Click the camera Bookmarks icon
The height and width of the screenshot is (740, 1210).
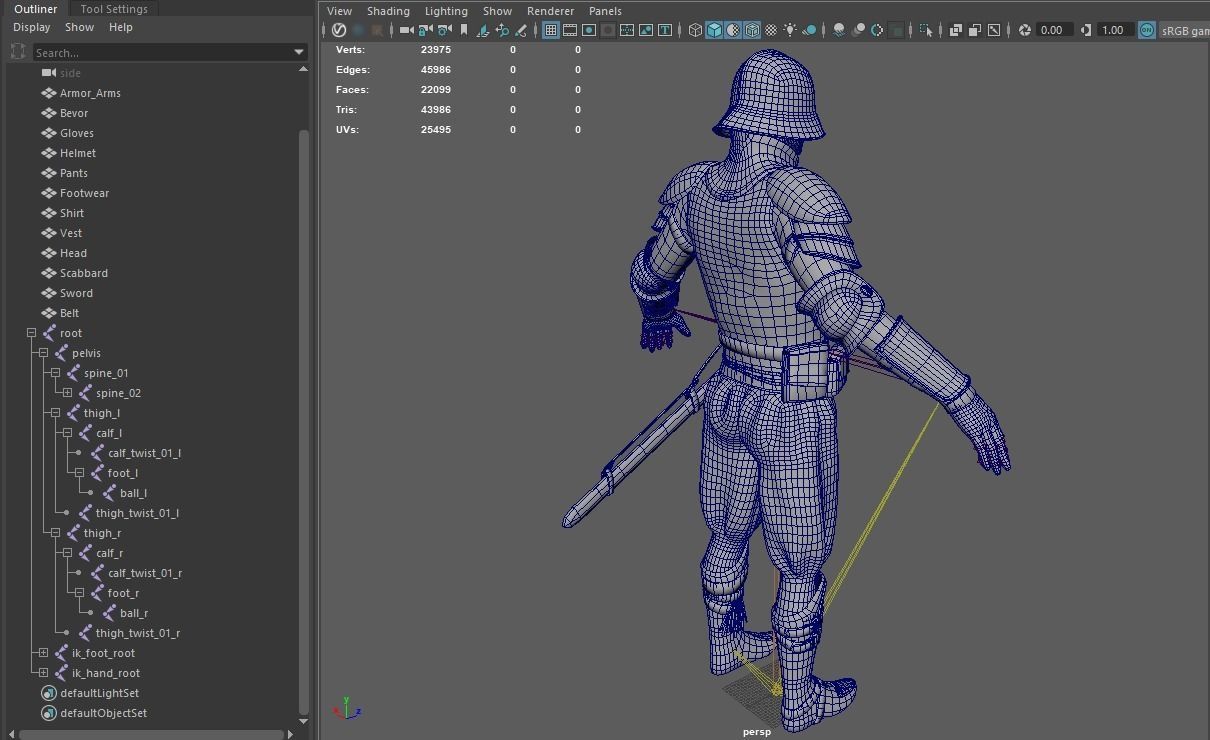click(x=463, y=30)
